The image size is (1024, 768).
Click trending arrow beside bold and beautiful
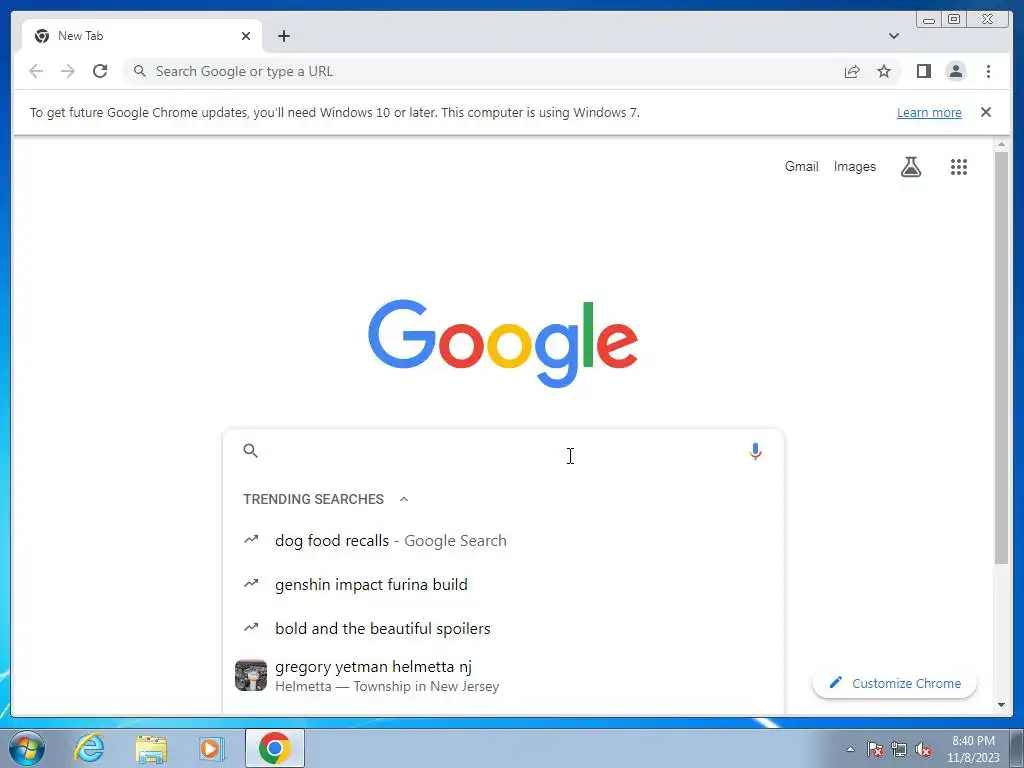tap(251, 627)
